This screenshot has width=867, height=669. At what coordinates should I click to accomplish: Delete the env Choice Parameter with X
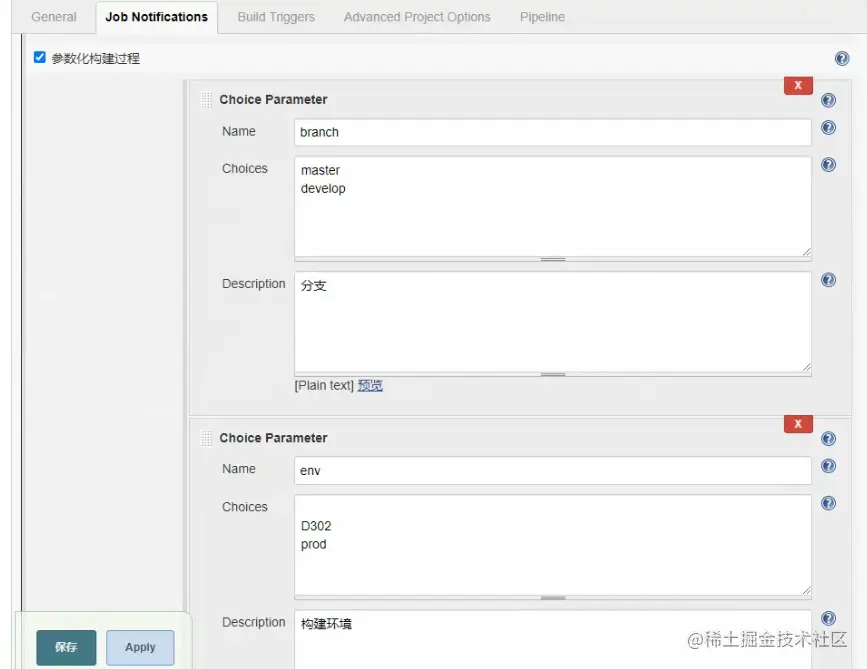click(x=798, y=424)
